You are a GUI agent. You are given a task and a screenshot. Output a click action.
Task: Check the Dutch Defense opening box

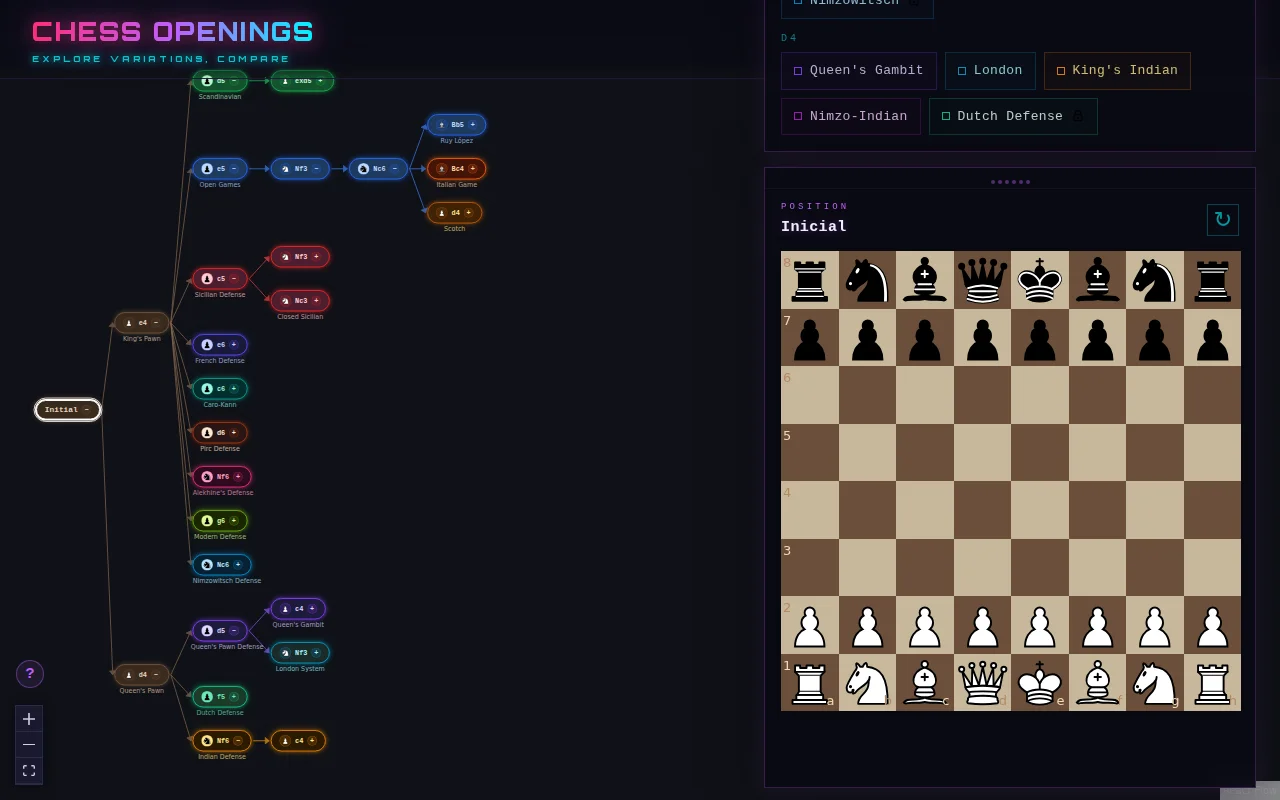946,116
